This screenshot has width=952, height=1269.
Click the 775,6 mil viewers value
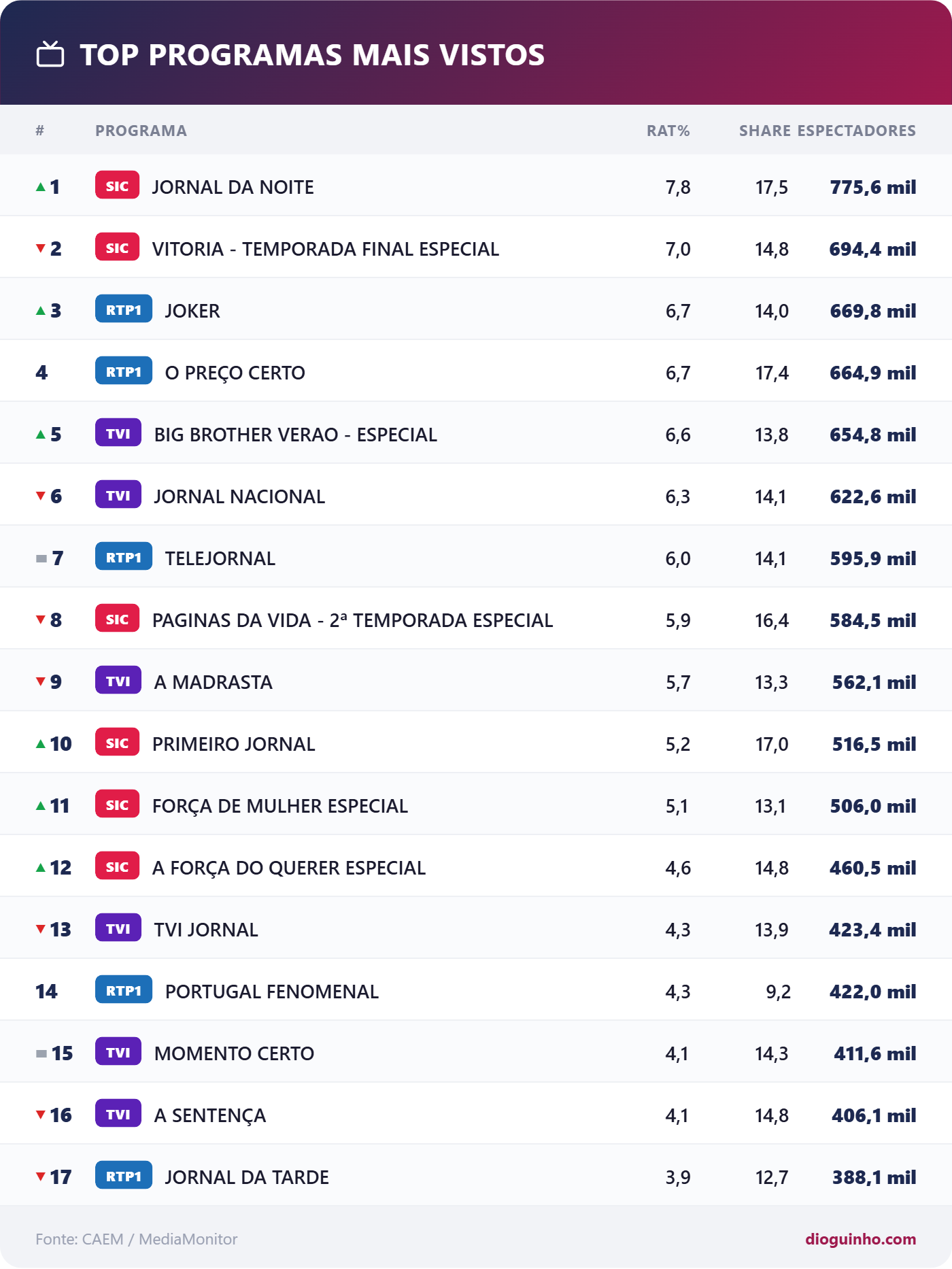point(873,187)
